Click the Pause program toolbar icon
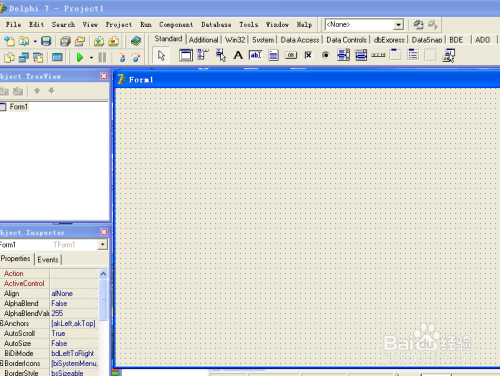 pos(102,57)
